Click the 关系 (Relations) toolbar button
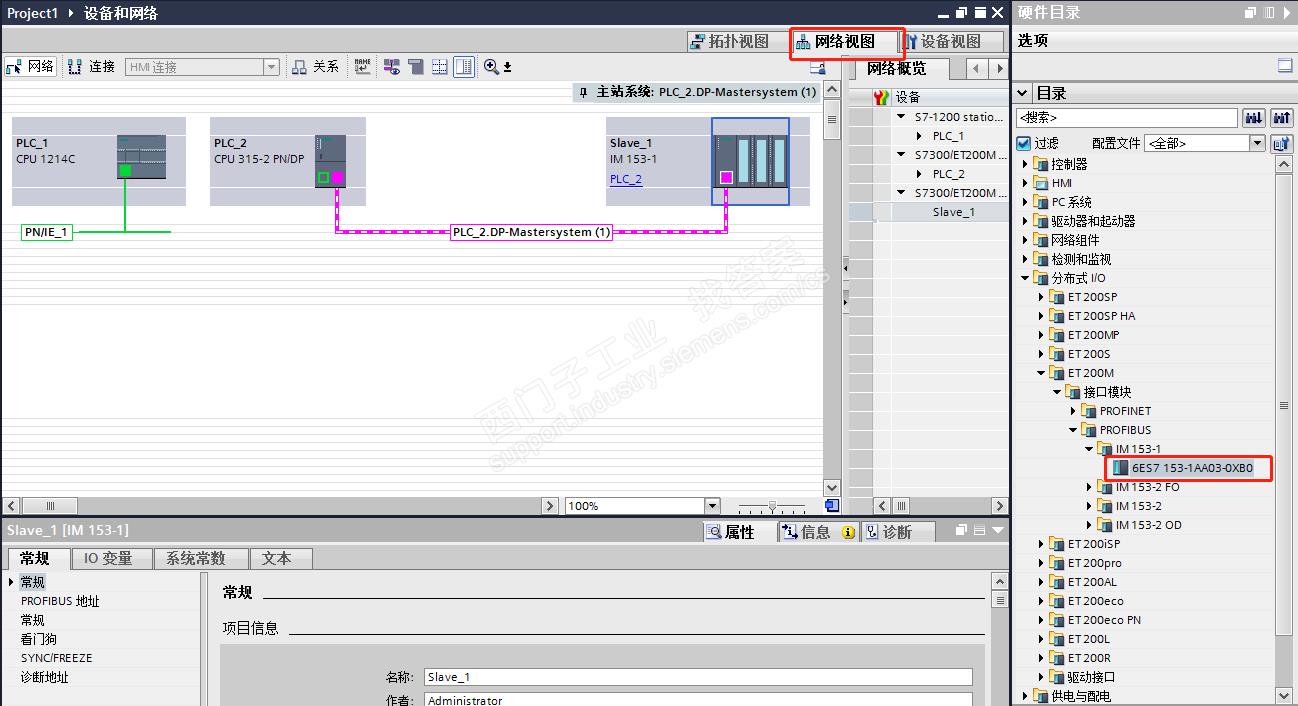The width and height of the screenshot is (1298, 706). (x=315, y=67)
